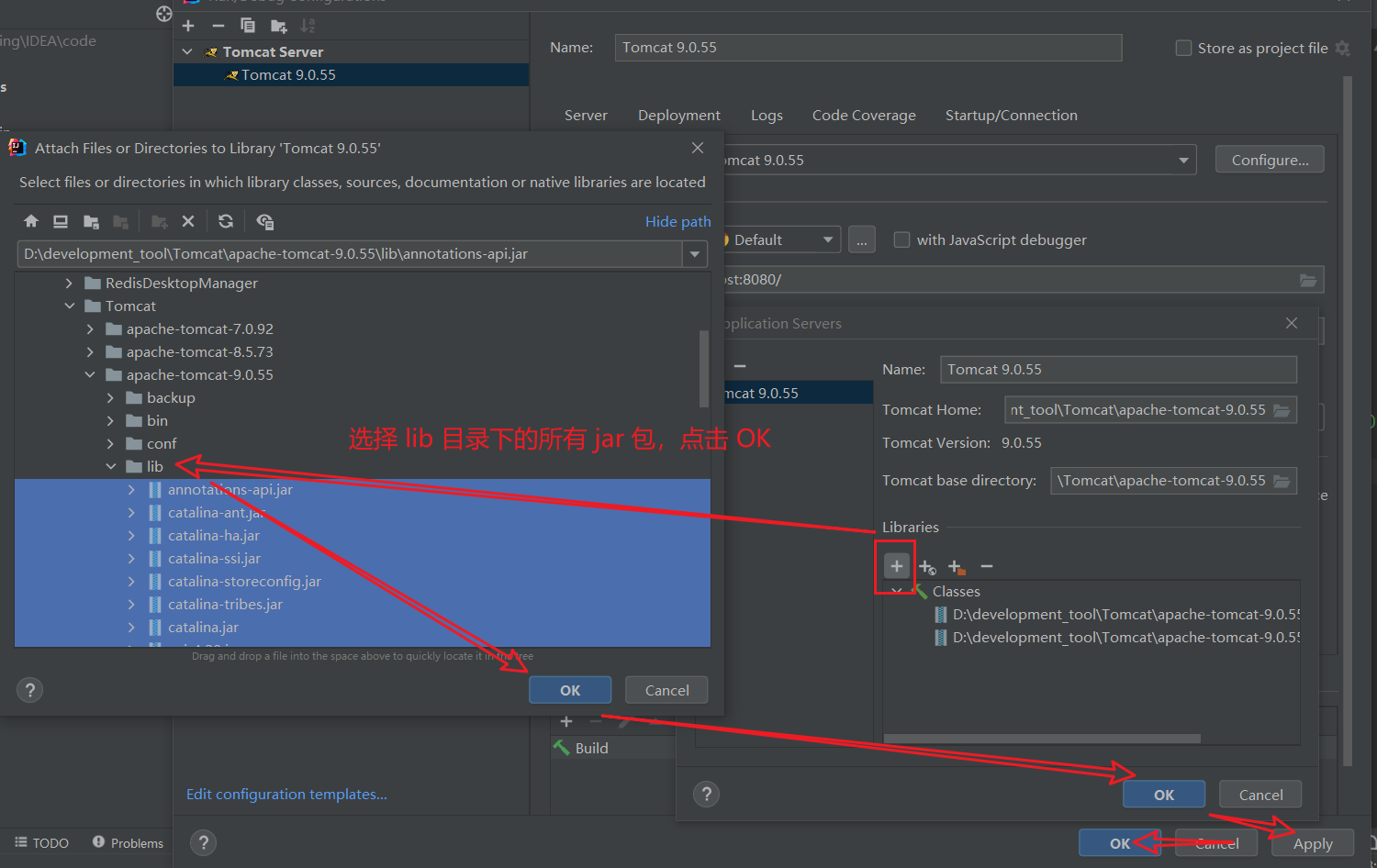Switch to Code Coverage tab
The image size is (1377, 868).
864,116
